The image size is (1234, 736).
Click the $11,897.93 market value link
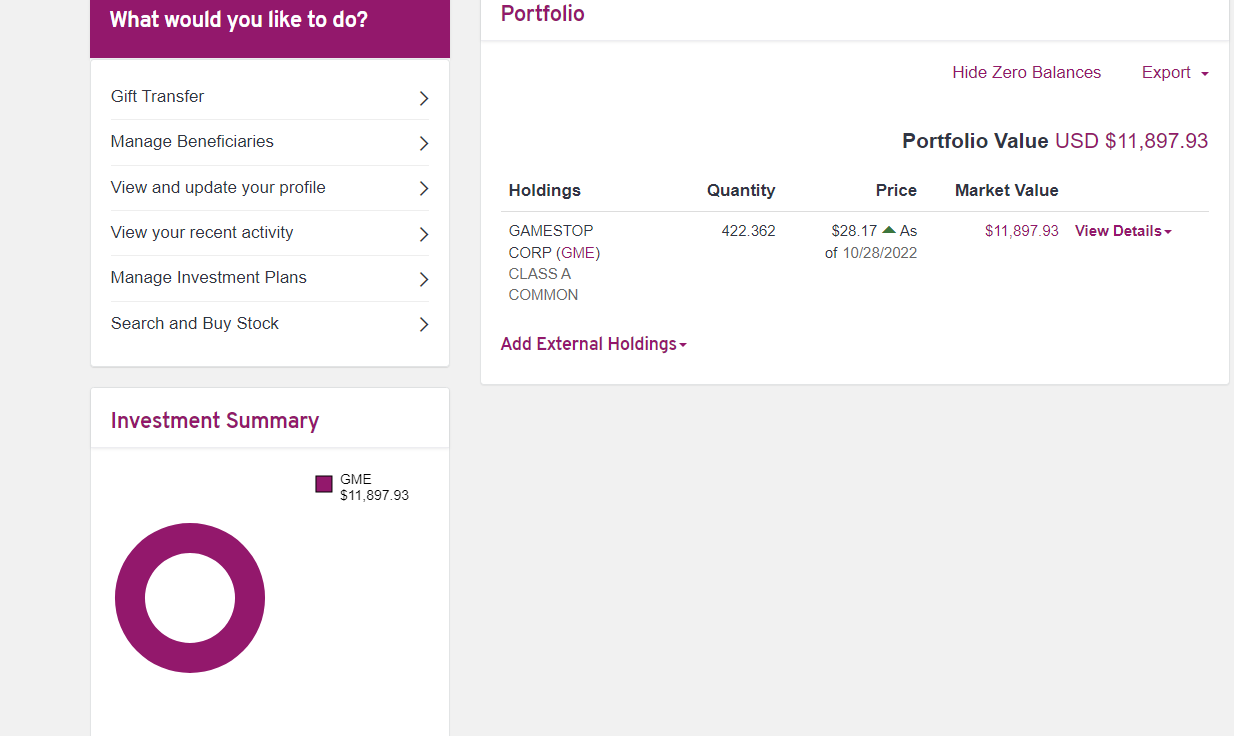click(x=1021, y=231)
